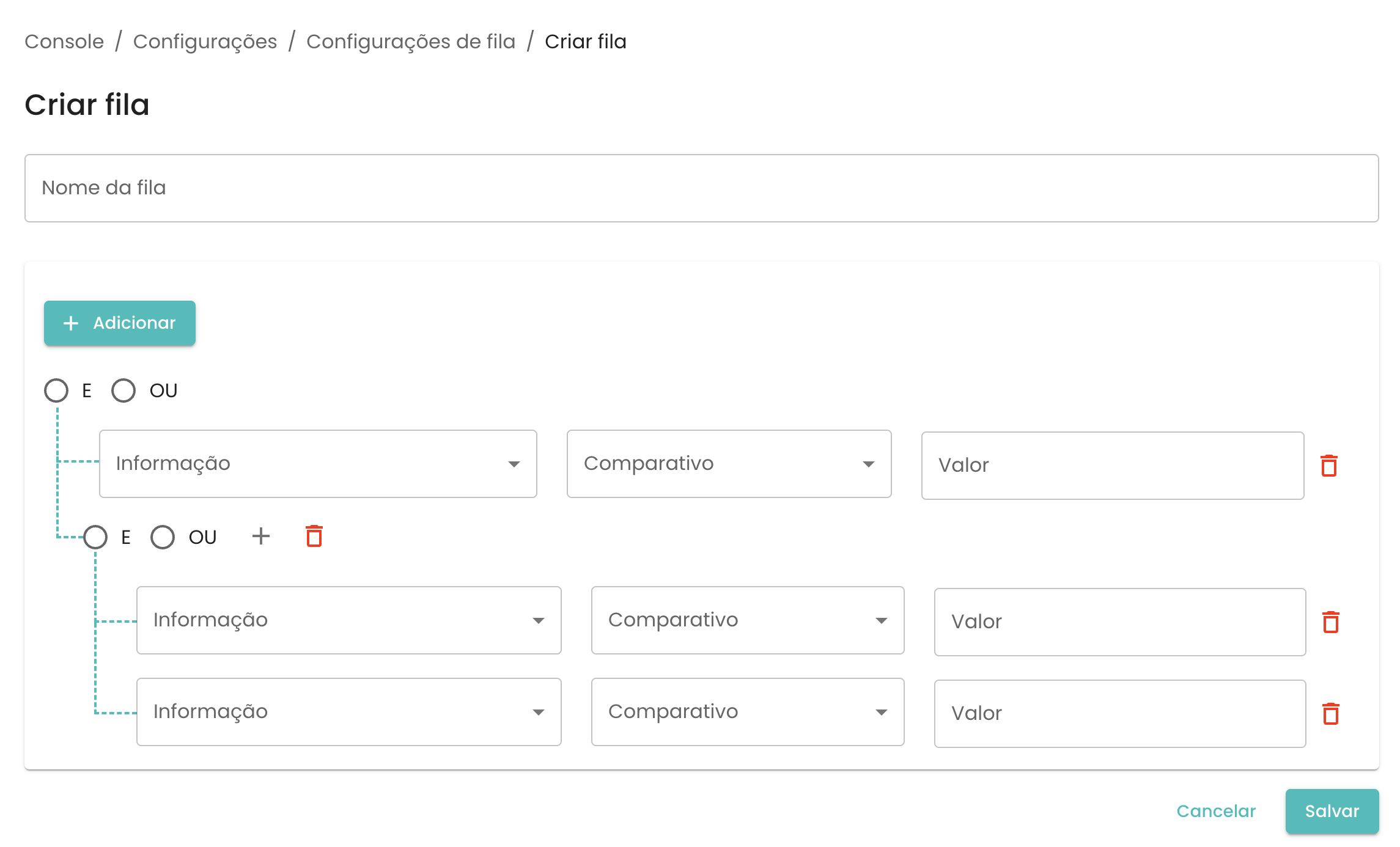Click the plus icon beside nested E/OU group
Viewport: 1400px width, 847px height.
pos(261,537)
